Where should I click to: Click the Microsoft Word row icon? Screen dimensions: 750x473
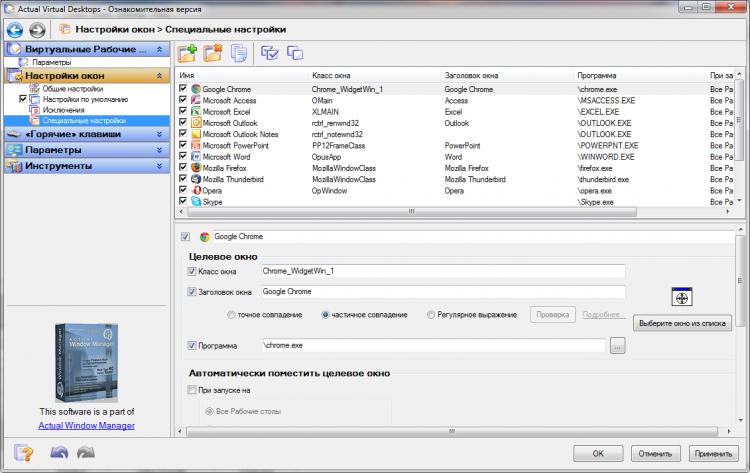(196, 156)
